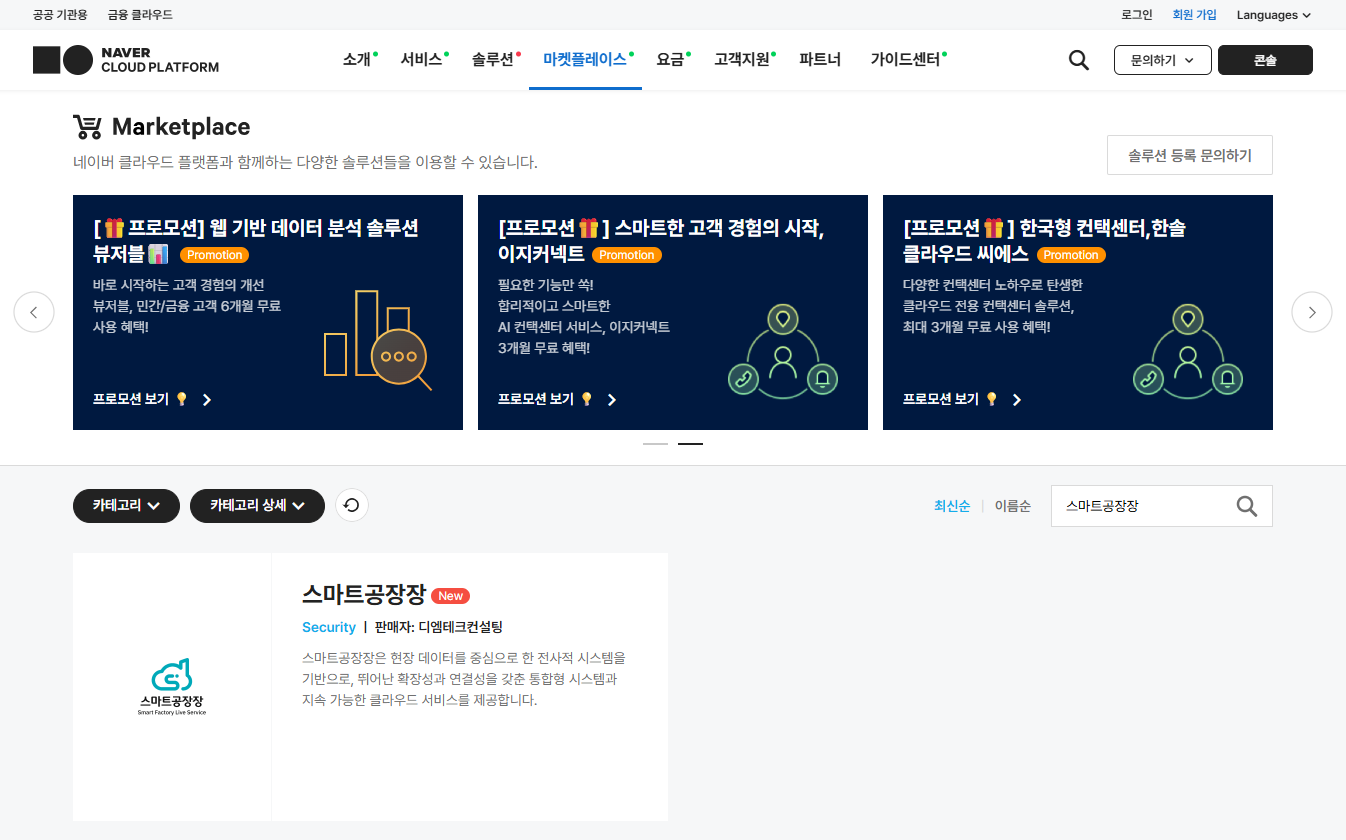Click the Security category link
1346x840 pixels.
tap(329, 627)
